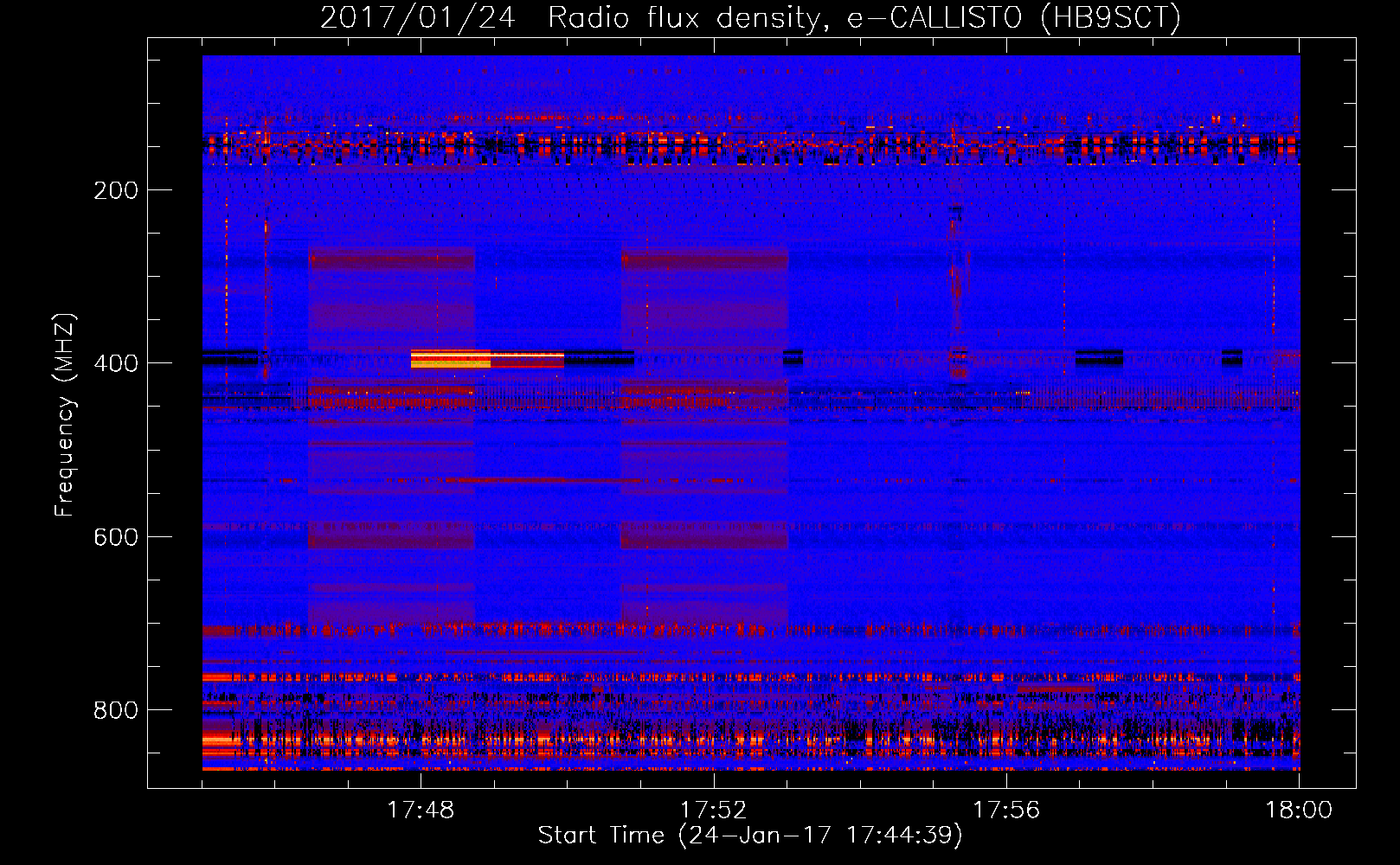This screenshot has width=1400, height=865.
Task: Click the 17:48 time tick label
Action: coord(421,811)
